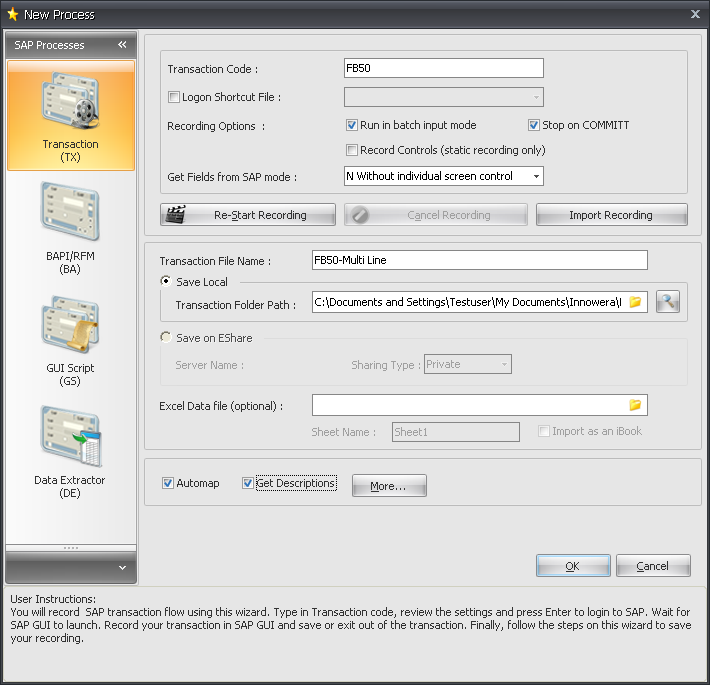This screenshot has width=710, height=685.
Task: Select the Save on EShare radio button
Action: 166,338
